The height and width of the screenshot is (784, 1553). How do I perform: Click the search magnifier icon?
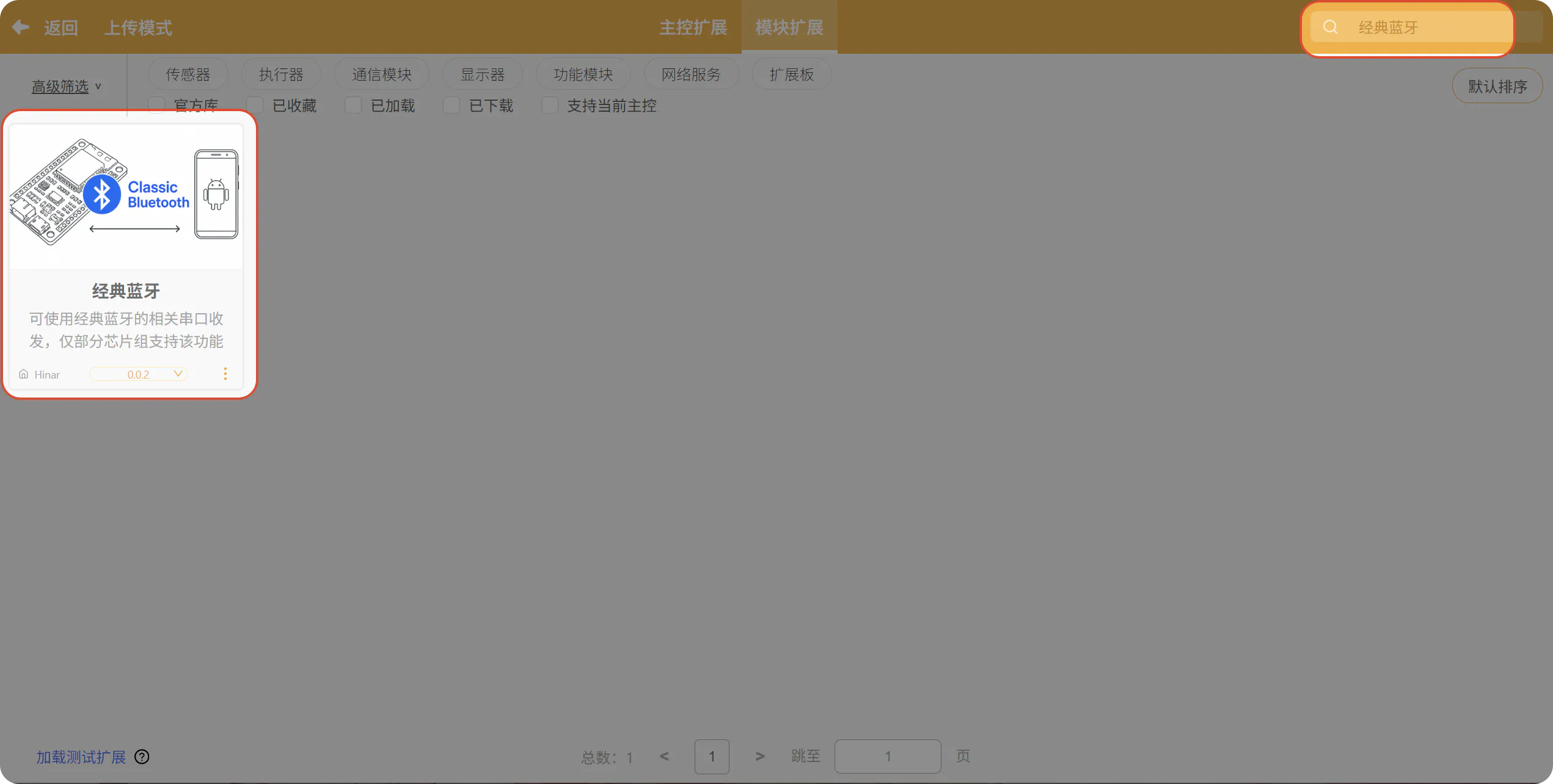pos(1330,27)
